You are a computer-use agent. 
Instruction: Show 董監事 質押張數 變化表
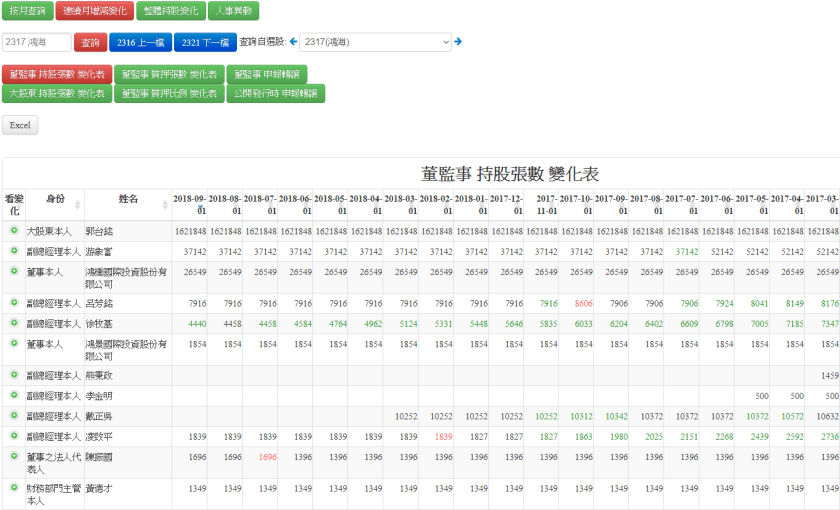pyautogui.click(x=167, y=74)
